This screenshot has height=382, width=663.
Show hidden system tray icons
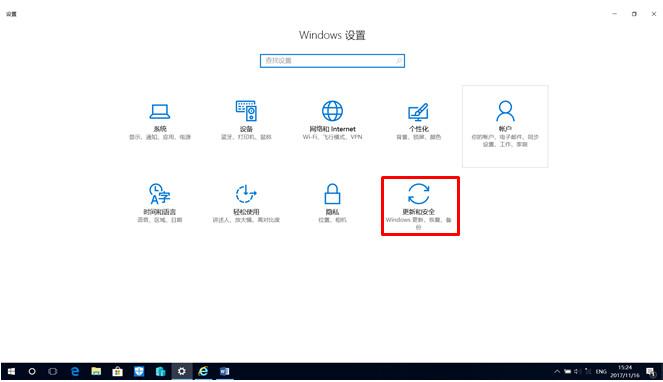click(x=557, y=371)
